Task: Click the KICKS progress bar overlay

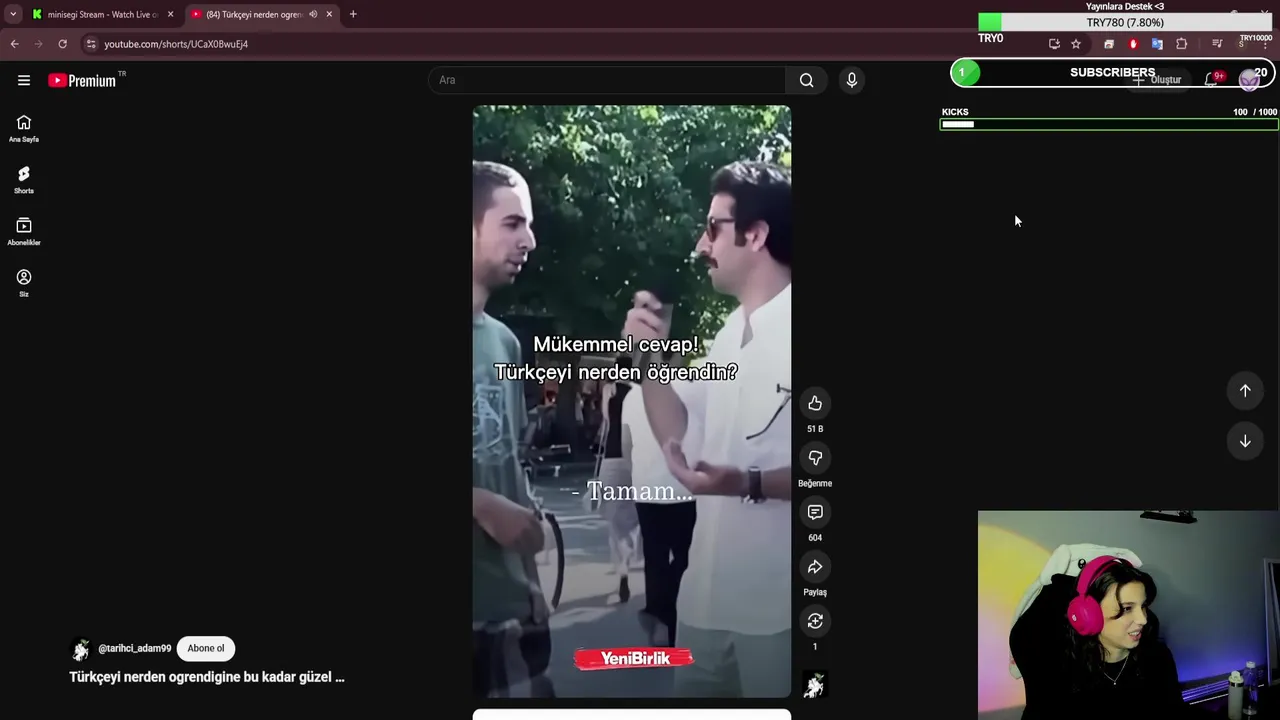Action: click(1109, 124)
